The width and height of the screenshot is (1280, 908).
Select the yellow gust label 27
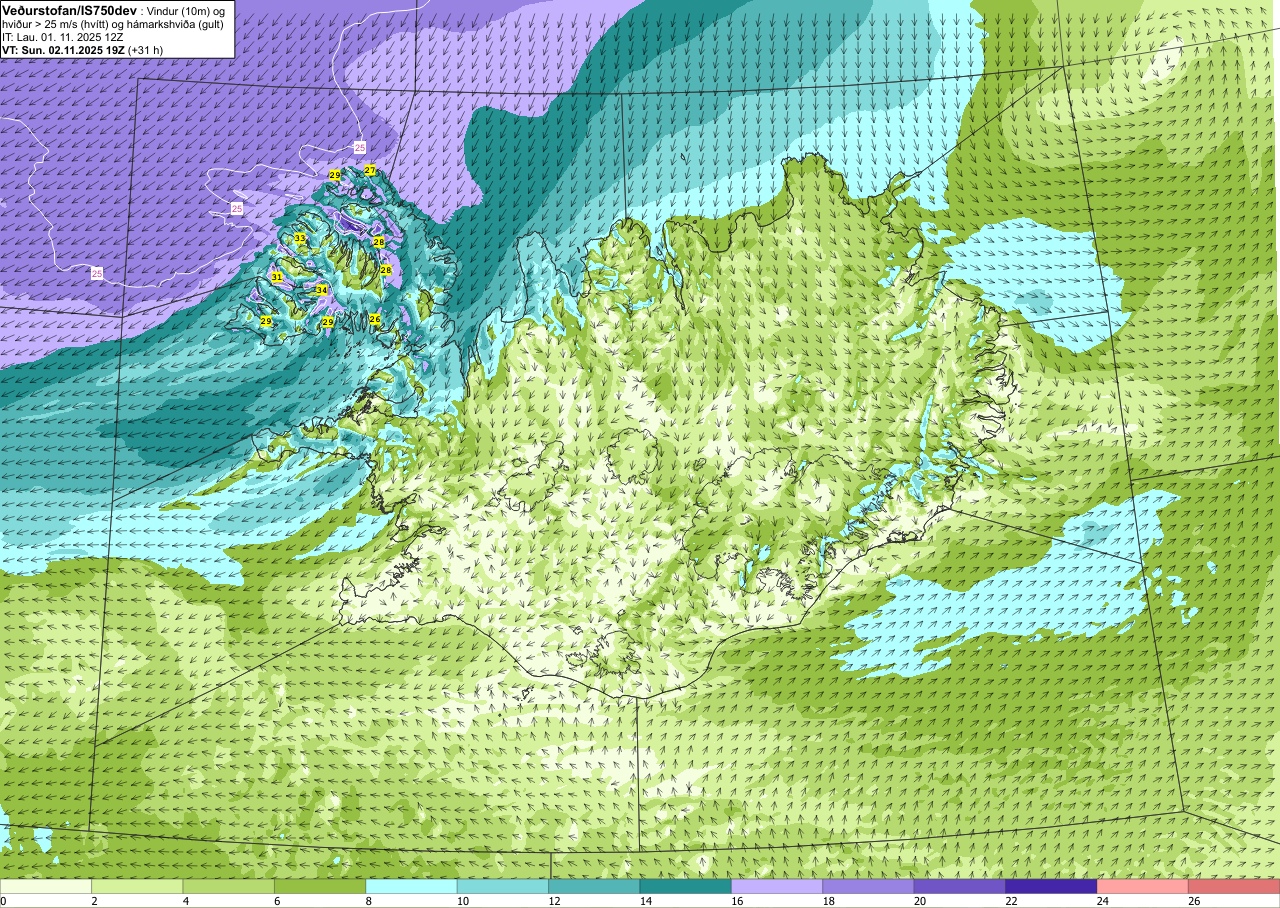(x=370, y=170)
